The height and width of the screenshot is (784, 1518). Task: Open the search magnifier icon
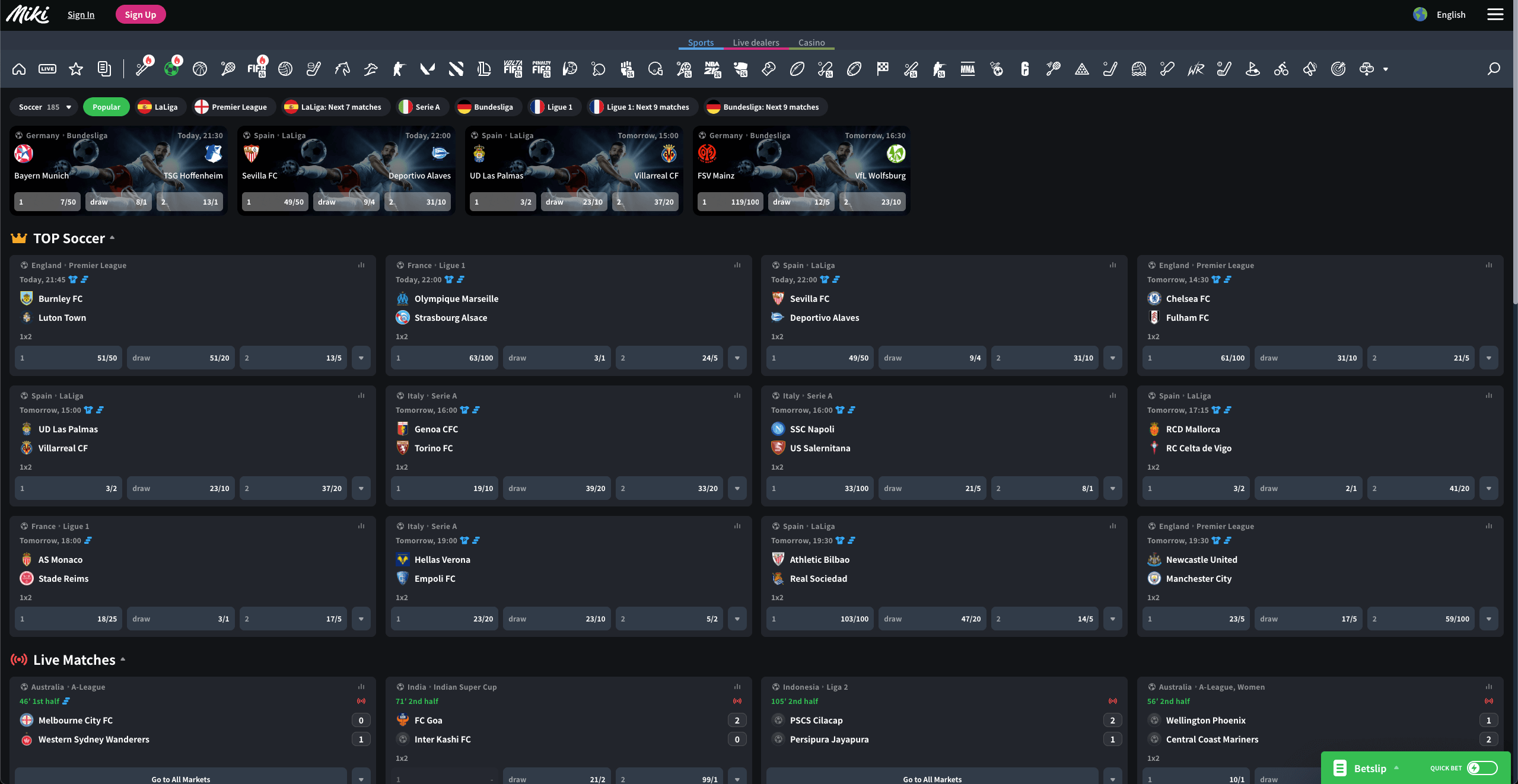(x=1494, y=69)
